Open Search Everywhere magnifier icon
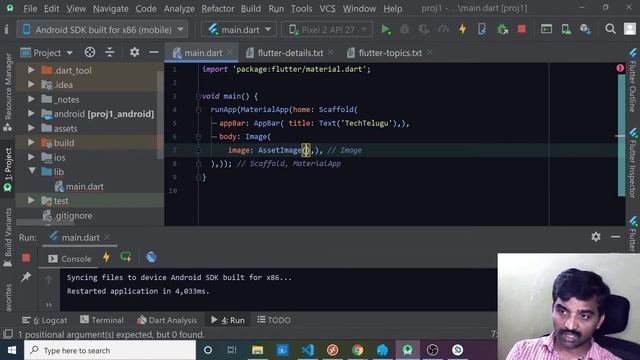The image size is (640, 360). tap(610, 29)
